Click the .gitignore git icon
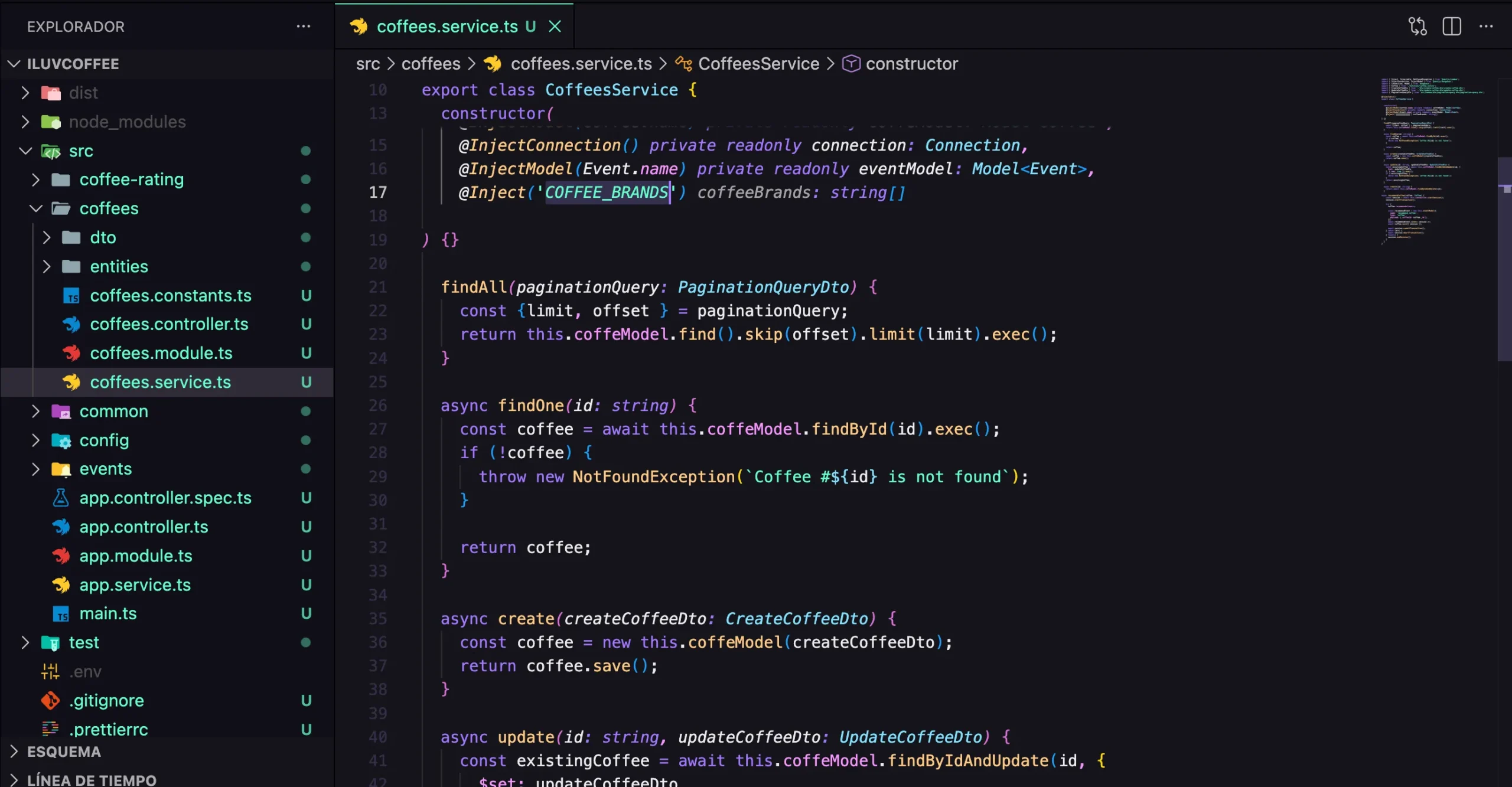 [x=51, y=700]
